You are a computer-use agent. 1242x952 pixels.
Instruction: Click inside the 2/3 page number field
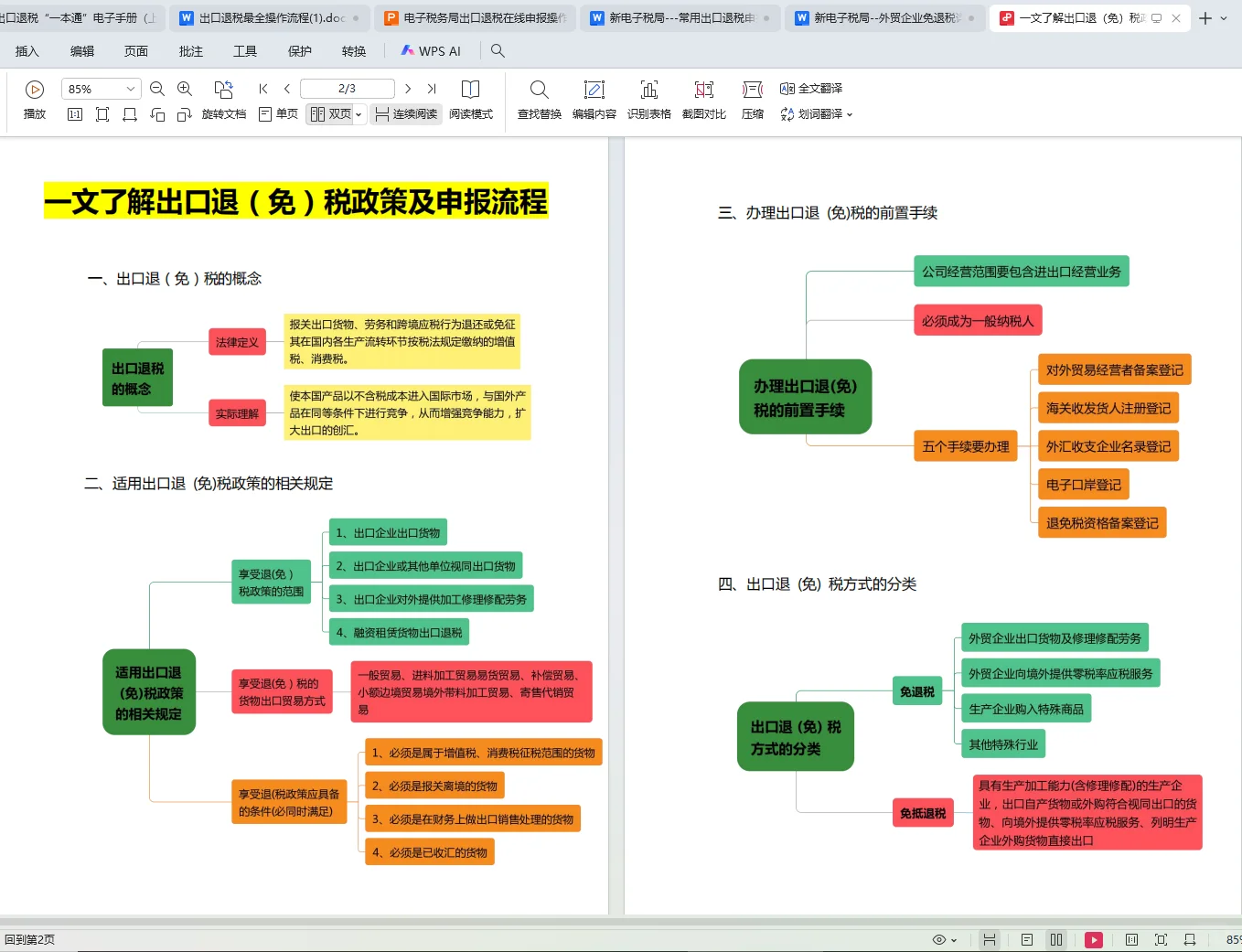347,89
